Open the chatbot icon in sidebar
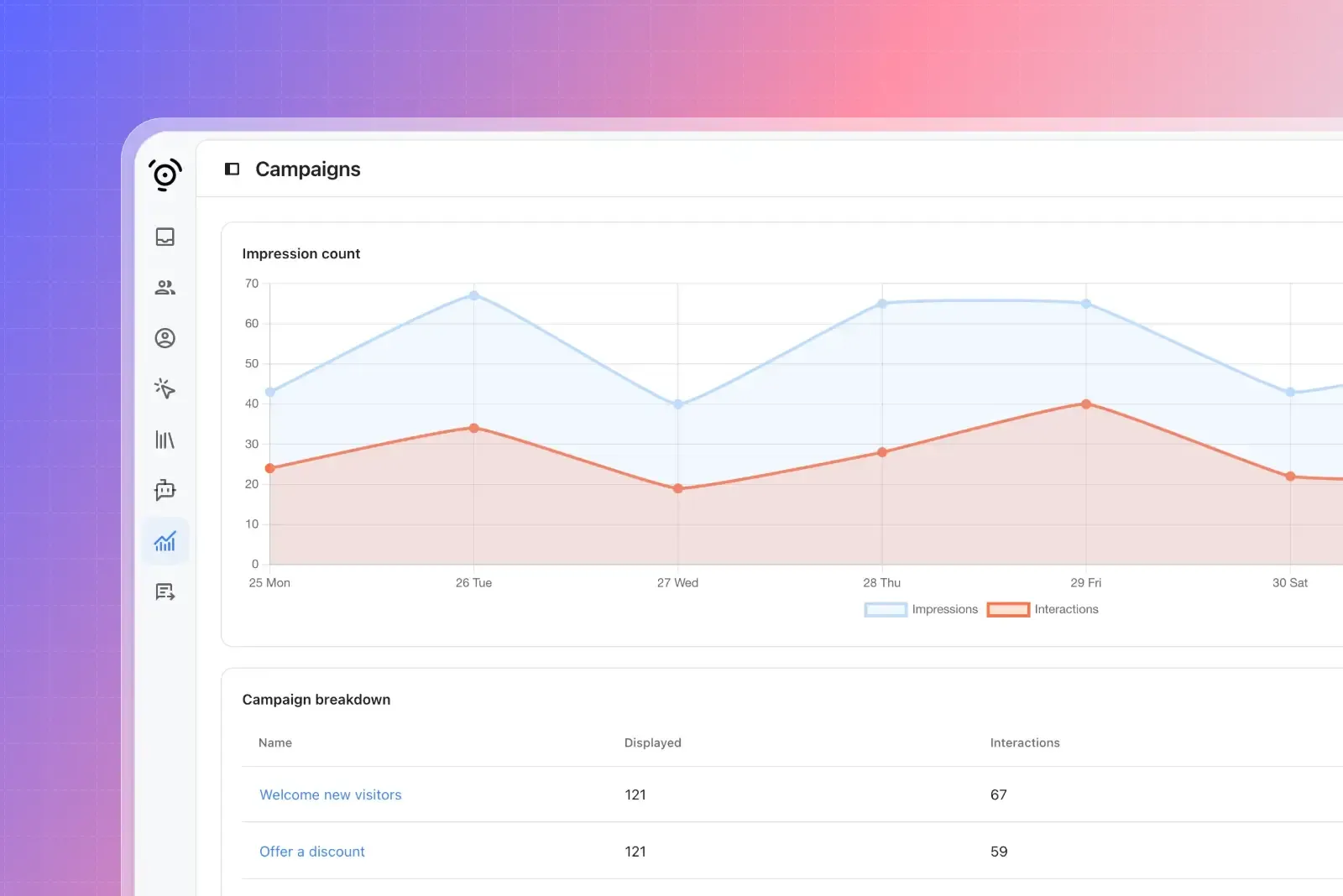This screenshot has height=896, width=1343. click(165, 490)
